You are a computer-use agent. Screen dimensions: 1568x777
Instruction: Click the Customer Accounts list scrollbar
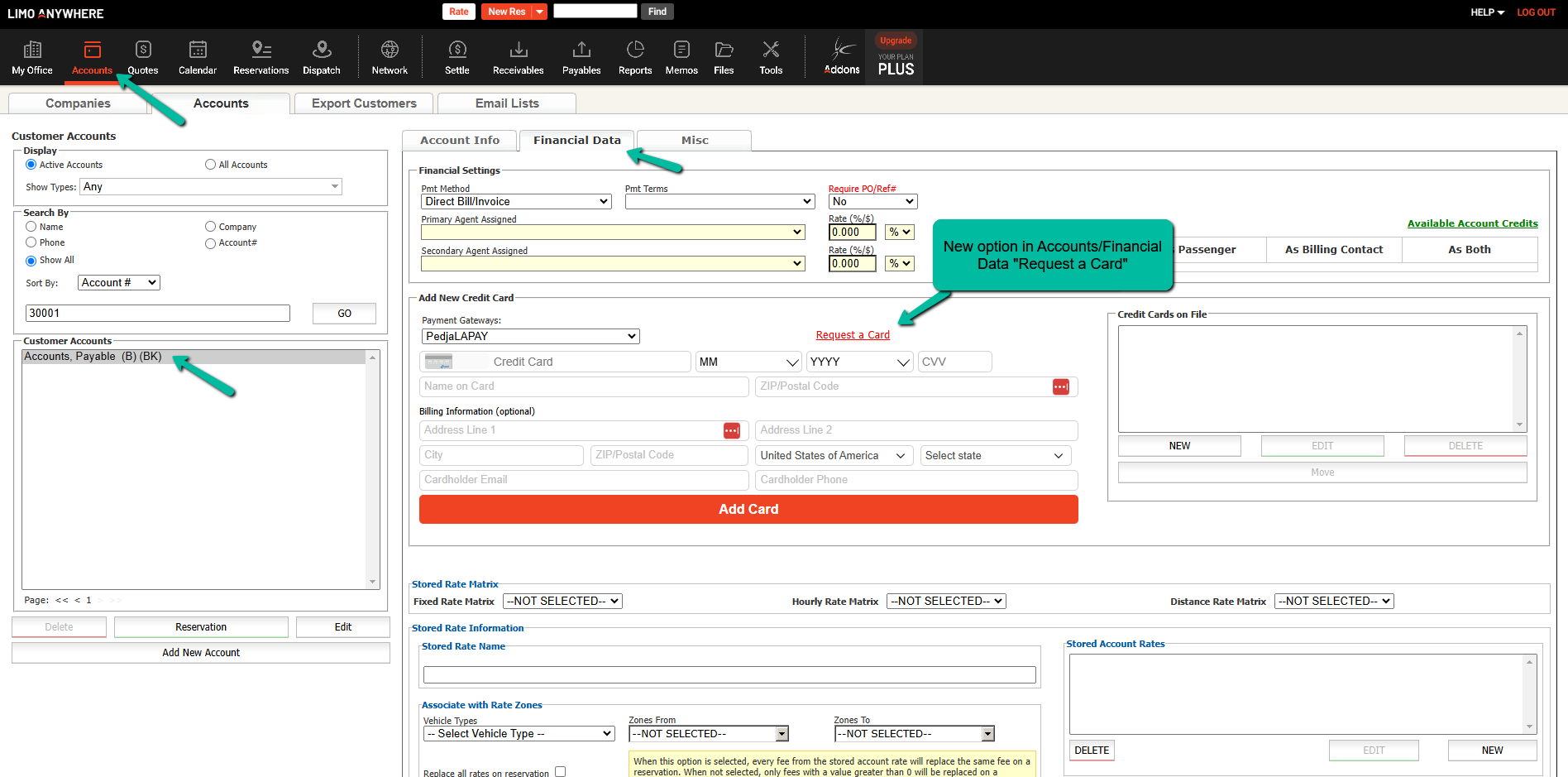coord(372,469)
